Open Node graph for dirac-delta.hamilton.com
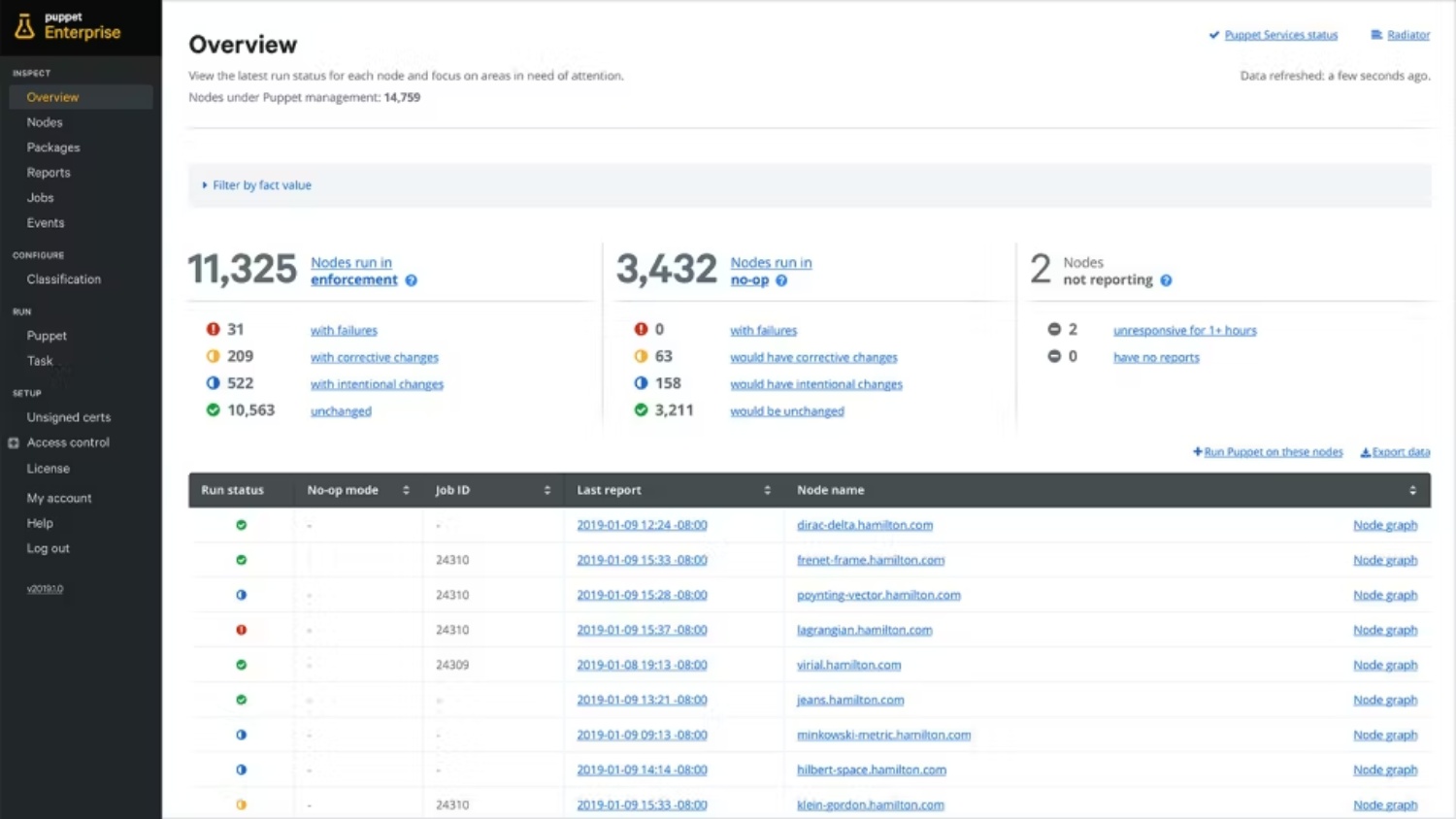Viewport: 1456px width, 819px height. [x=1385, y=525]
